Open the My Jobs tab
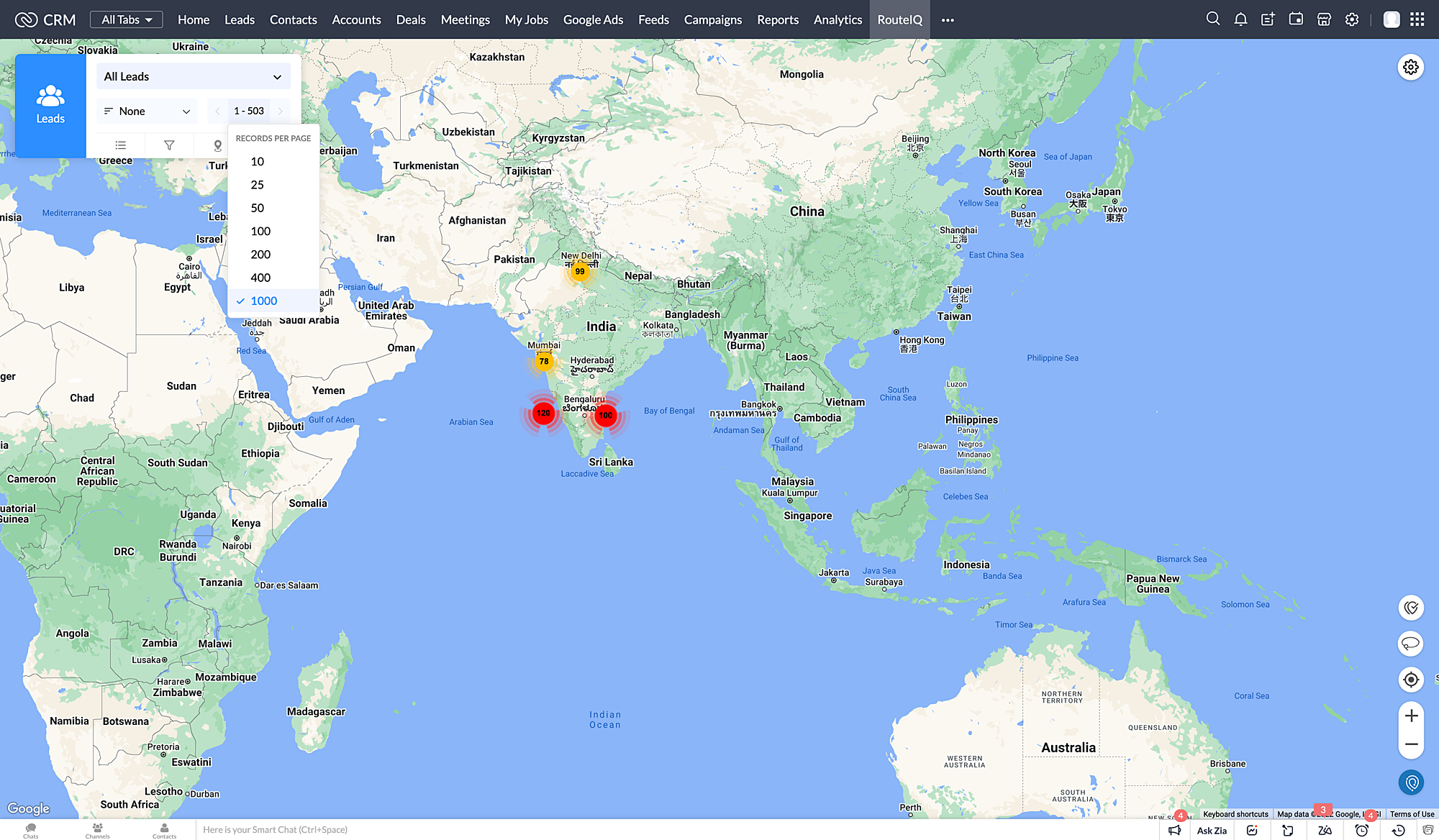 pos(527,19)
